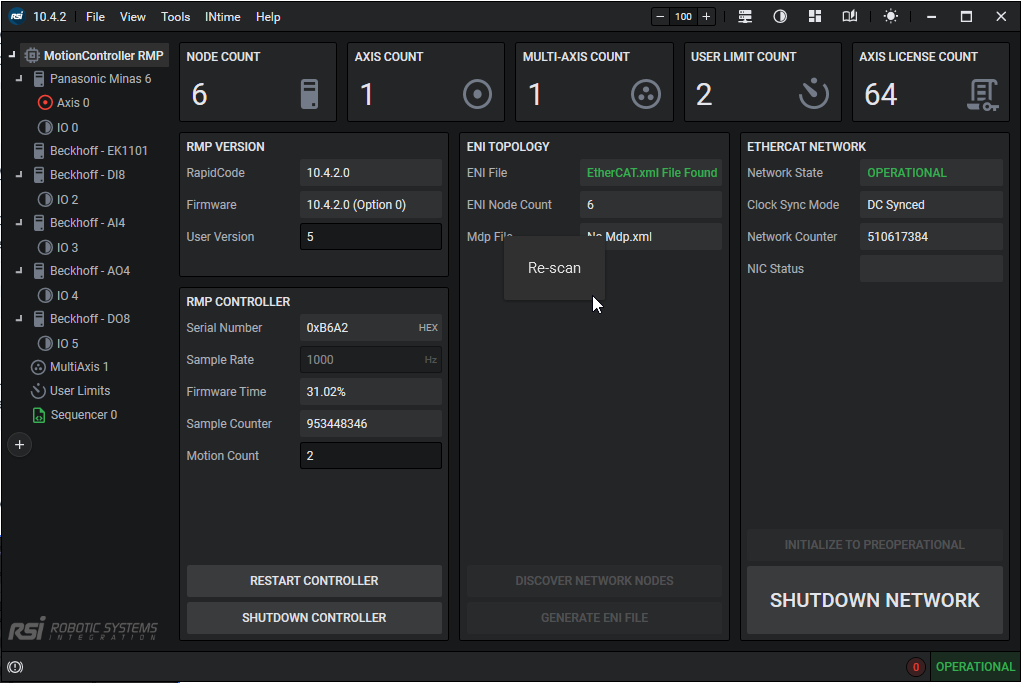Open the View menu
This screenshot has height=683, width=1022.
[x=132, y=17]
